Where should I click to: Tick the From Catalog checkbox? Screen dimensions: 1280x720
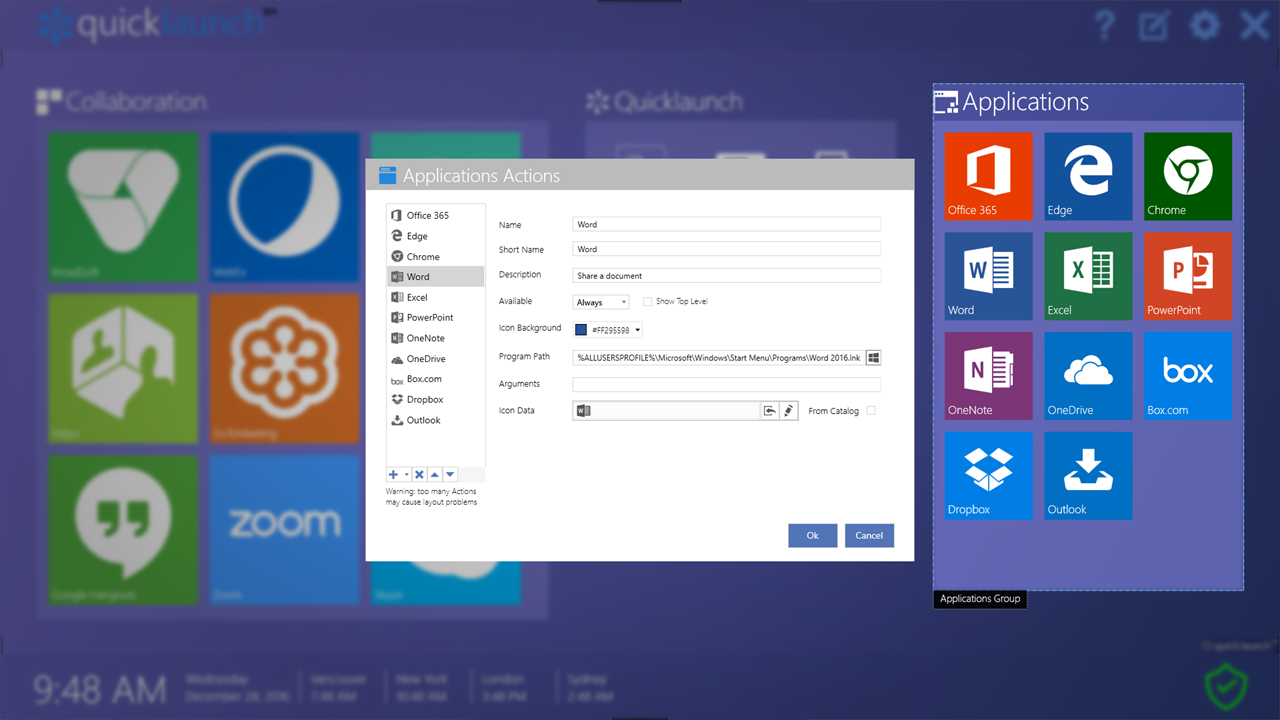871,411
